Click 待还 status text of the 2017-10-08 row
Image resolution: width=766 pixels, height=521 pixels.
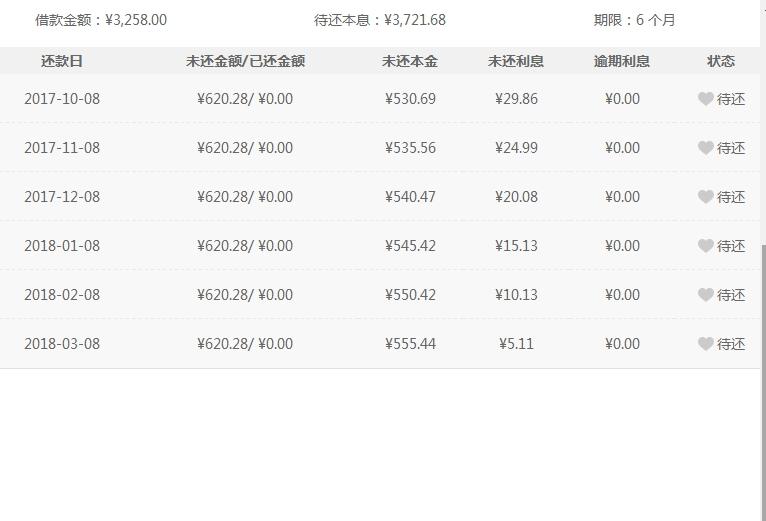pyautogui.click(x=731, y=99)
